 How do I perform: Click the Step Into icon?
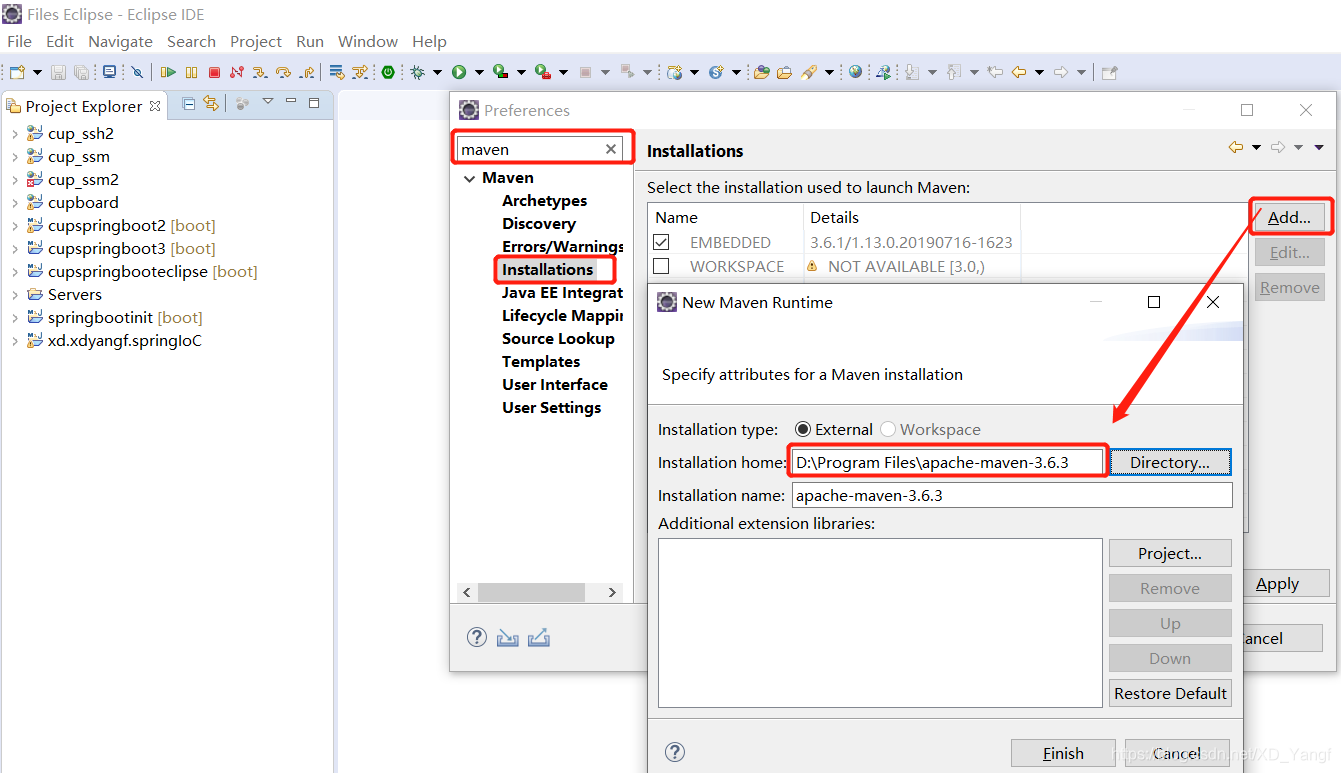click(x=260, y=72)
